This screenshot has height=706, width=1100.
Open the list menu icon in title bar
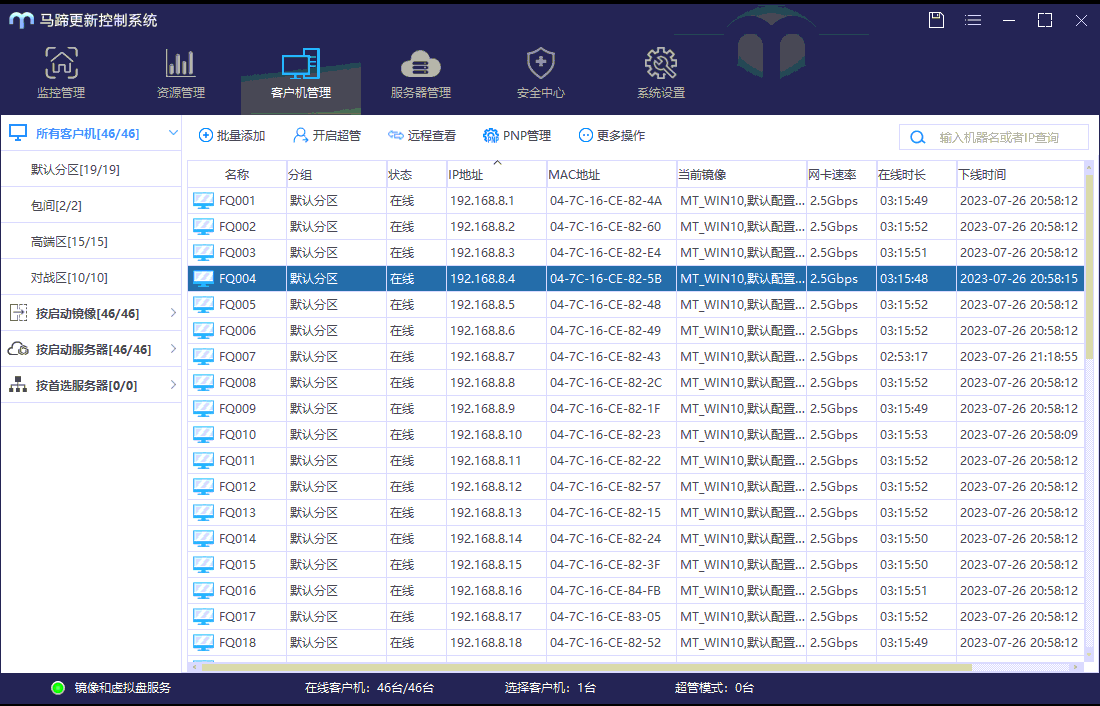[x=973, y=20]
